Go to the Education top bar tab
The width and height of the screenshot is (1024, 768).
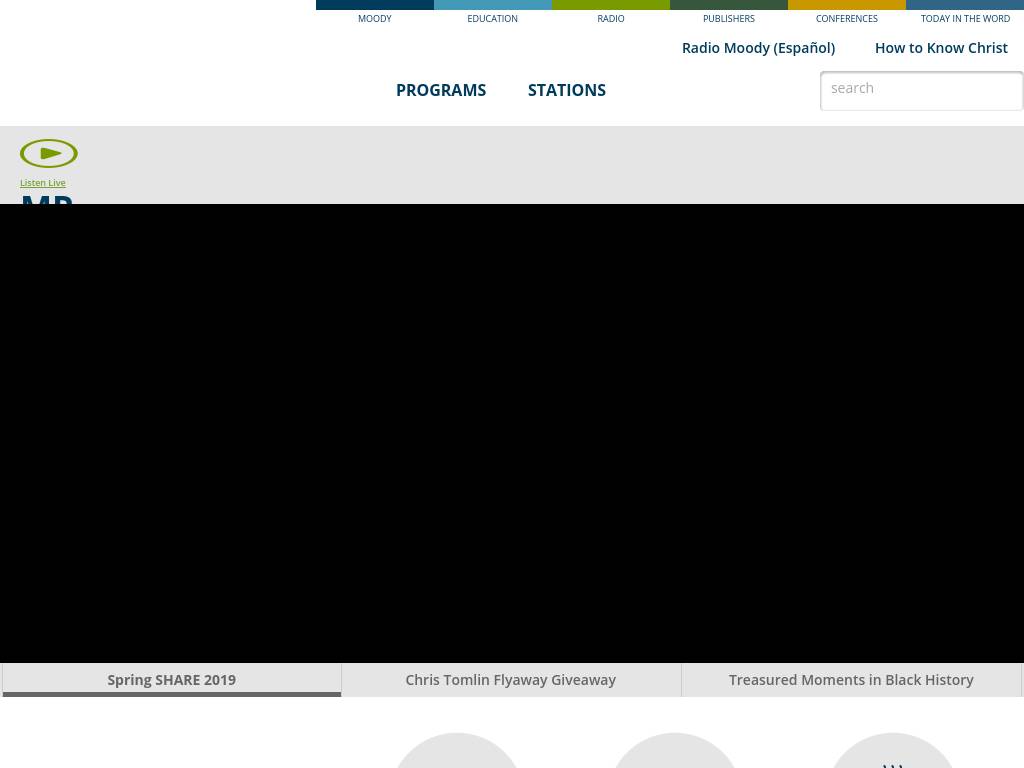point(492,14)
